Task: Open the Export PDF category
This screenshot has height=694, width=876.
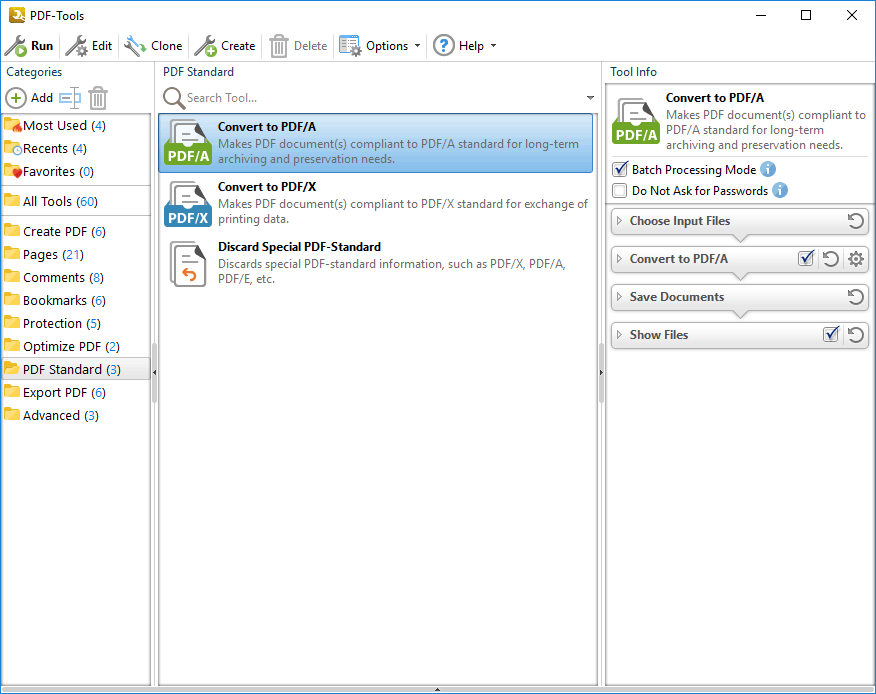Action: [64, 392]
